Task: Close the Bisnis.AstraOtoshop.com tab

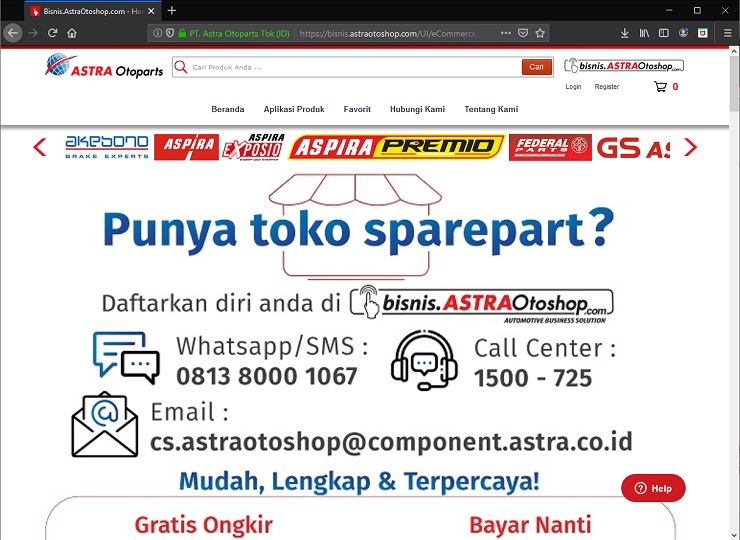Action: point(151,11)
